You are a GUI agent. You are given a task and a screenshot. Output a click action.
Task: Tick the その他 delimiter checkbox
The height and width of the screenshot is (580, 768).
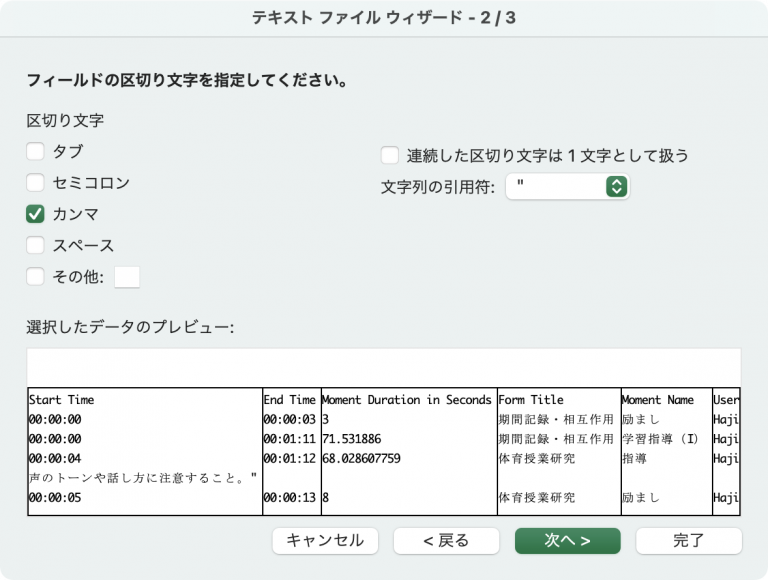click(x=36, y=277)
